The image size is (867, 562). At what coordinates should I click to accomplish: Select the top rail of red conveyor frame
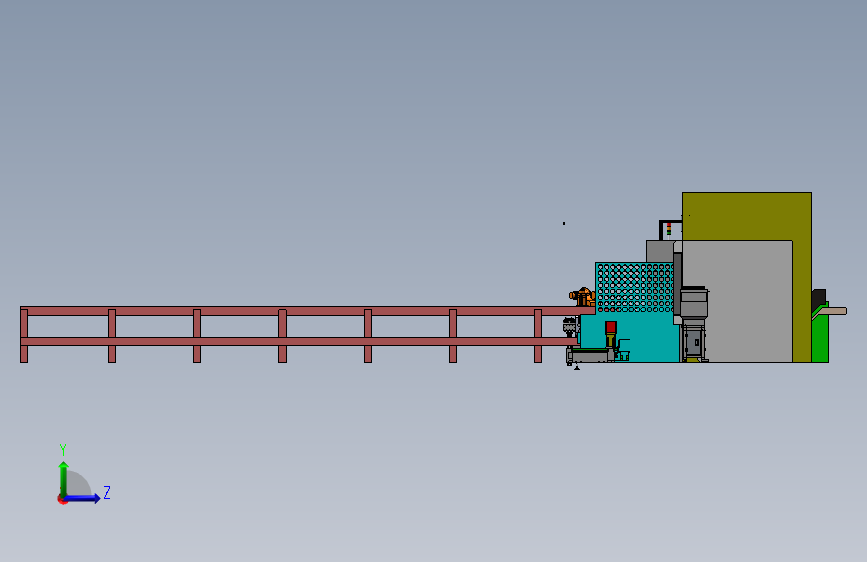click(307, 311)
